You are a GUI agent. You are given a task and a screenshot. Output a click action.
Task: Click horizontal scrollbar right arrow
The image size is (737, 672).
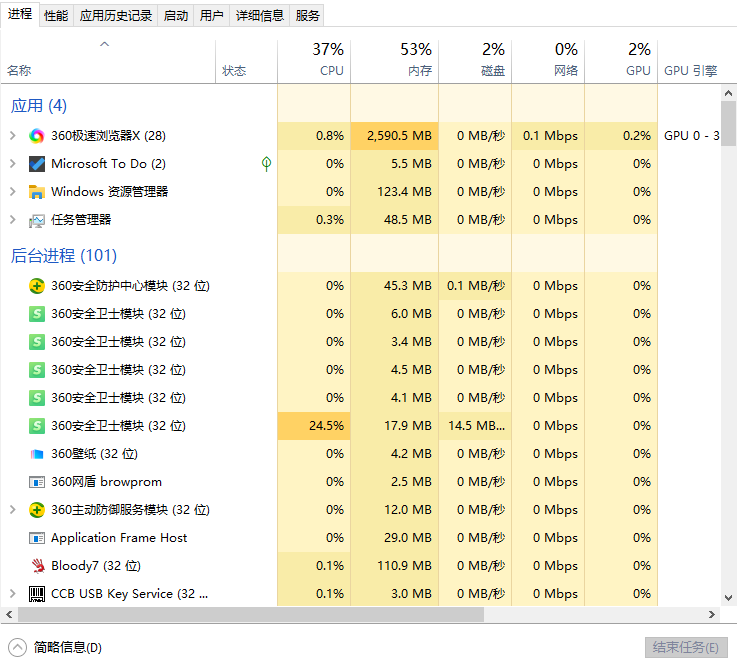pyautogui.click(x=712, y=614)
